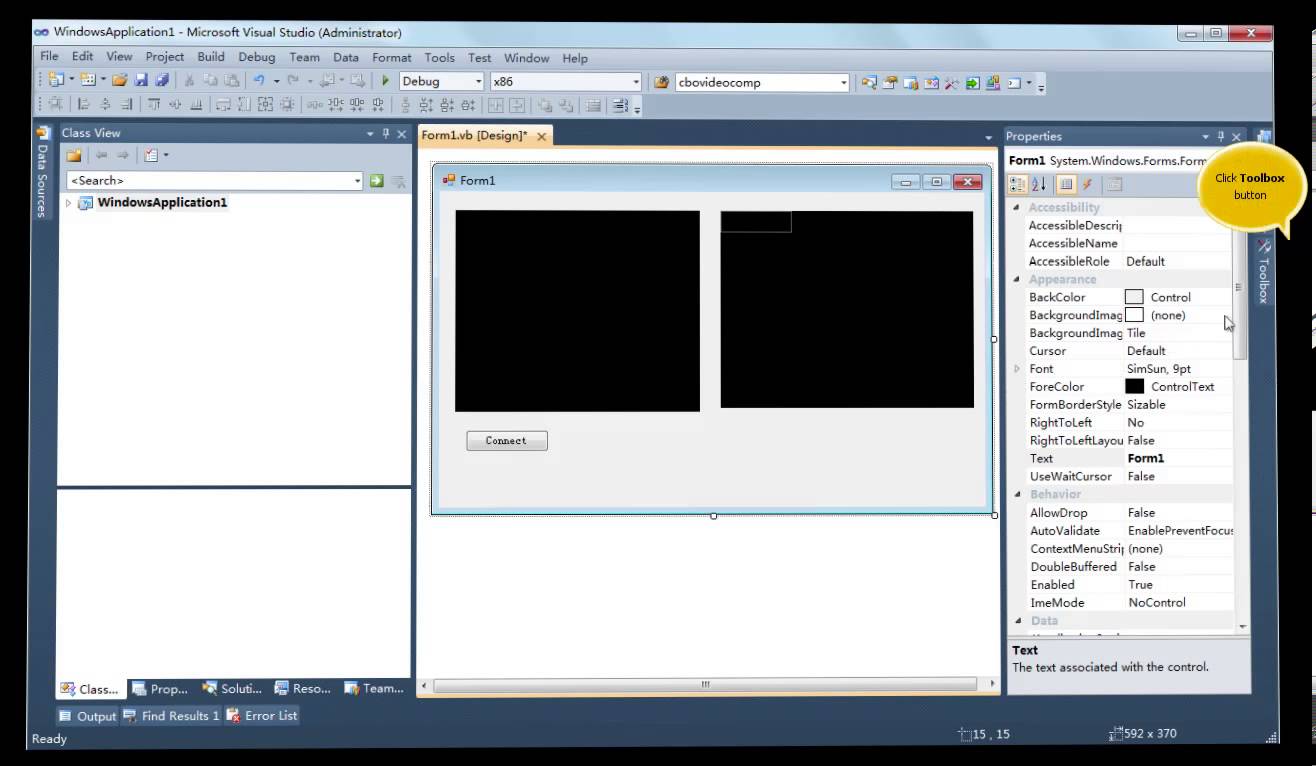Click the Align Tops layout icon
Image resolution: width=1316 pixels, height=766 pixels.
(x=154, y=104)
